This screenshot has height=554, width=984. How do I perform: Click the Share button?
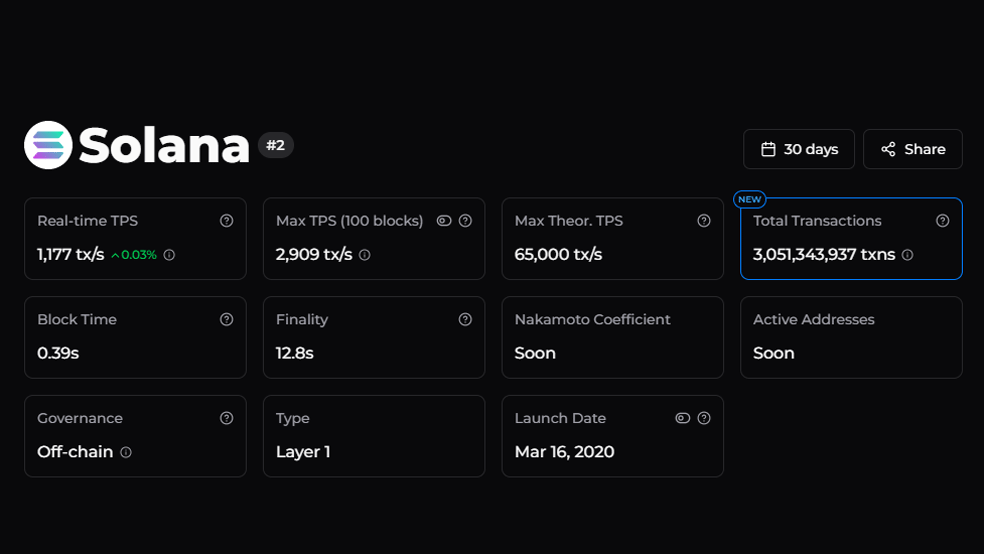pos(912,149)
